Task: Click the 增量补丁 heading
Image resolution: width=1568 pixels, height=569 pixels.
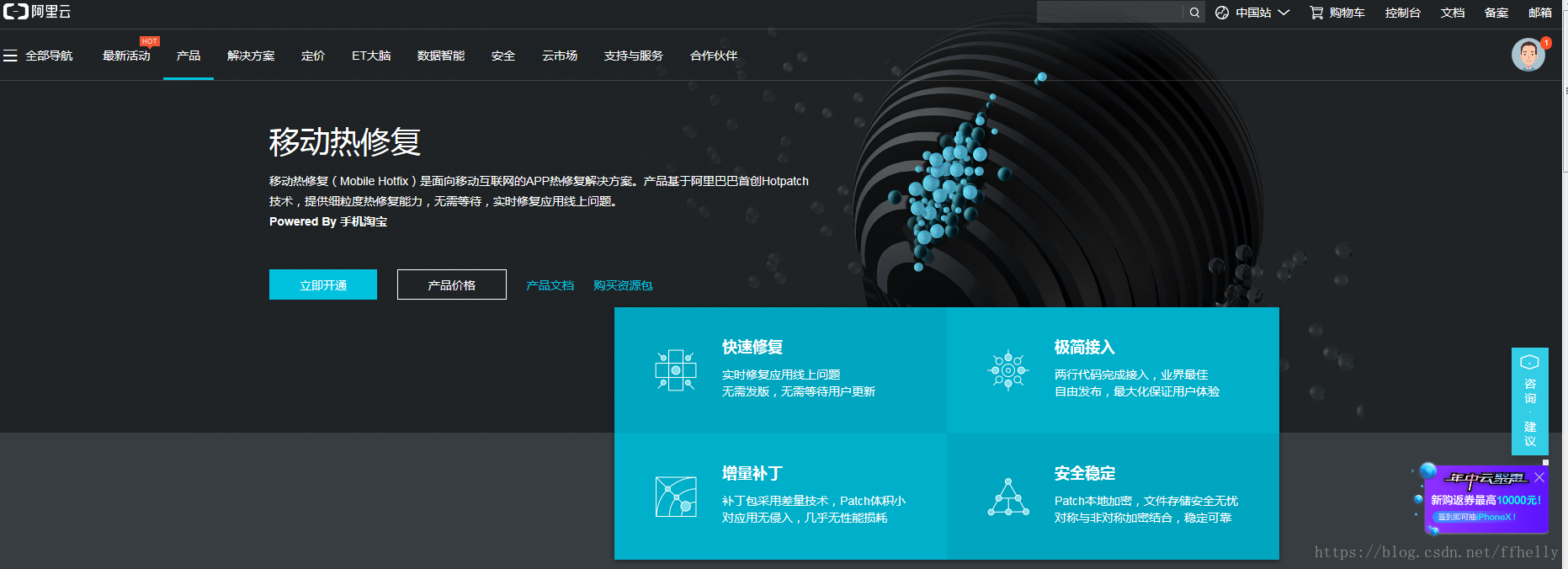Action: coord(752,473)
